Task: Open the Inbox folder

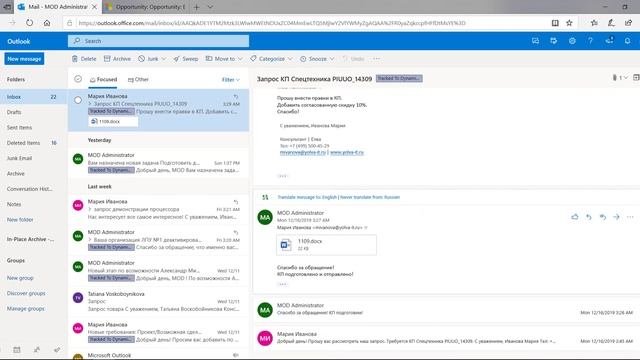Action: (x=33, y=97)
